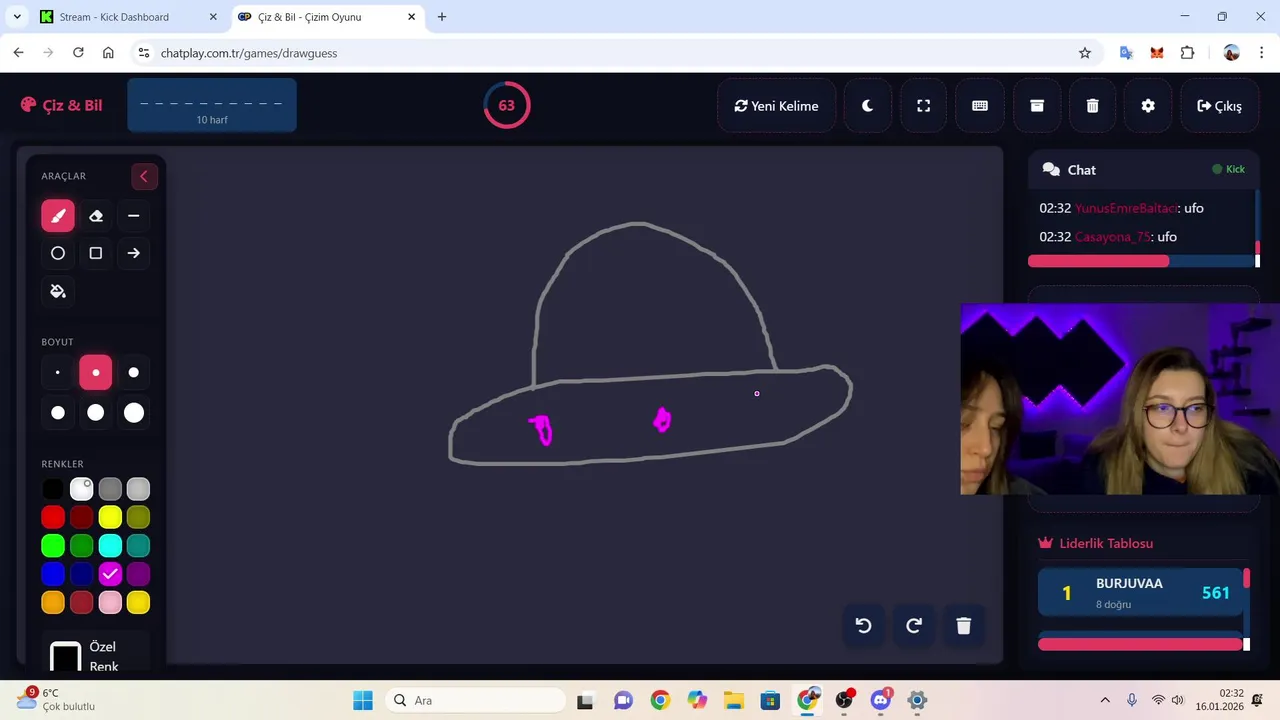Click the Çiz & Bil logo
This screenshot has height=720, width=1280.
(x=61, y=105)
